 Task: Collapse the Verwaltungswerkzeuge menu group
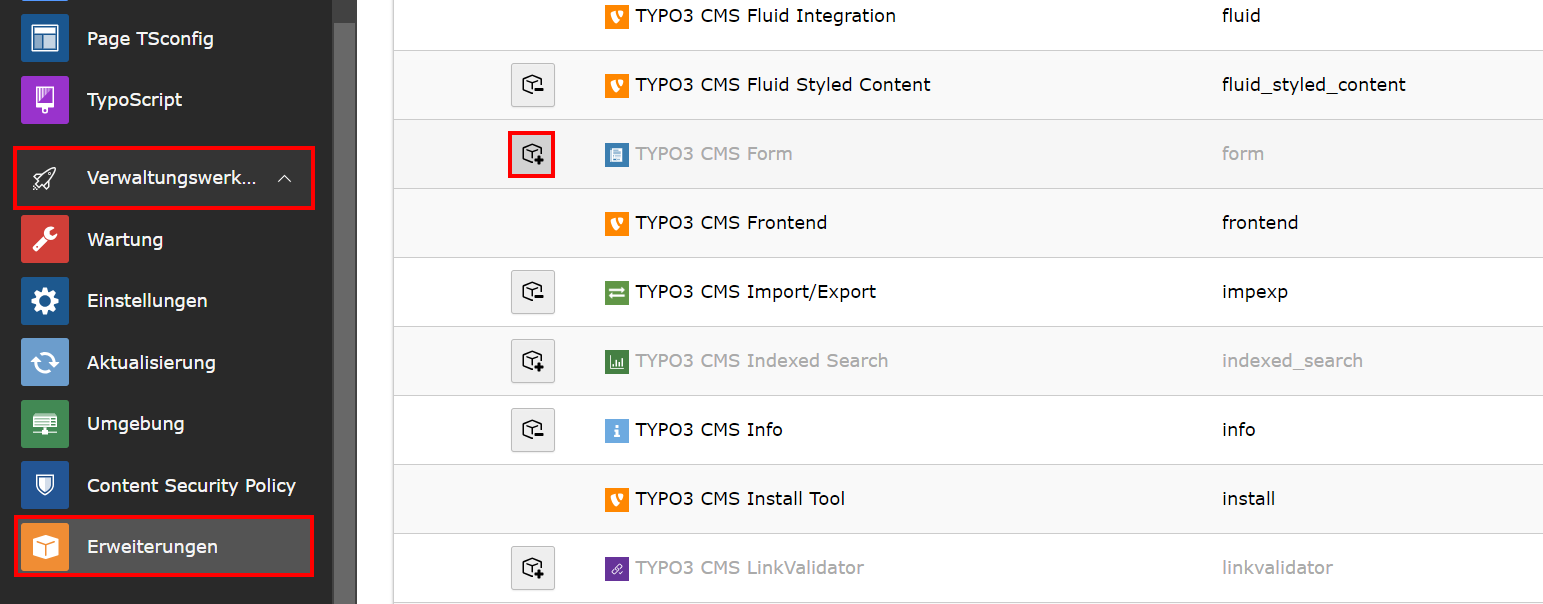164,178
